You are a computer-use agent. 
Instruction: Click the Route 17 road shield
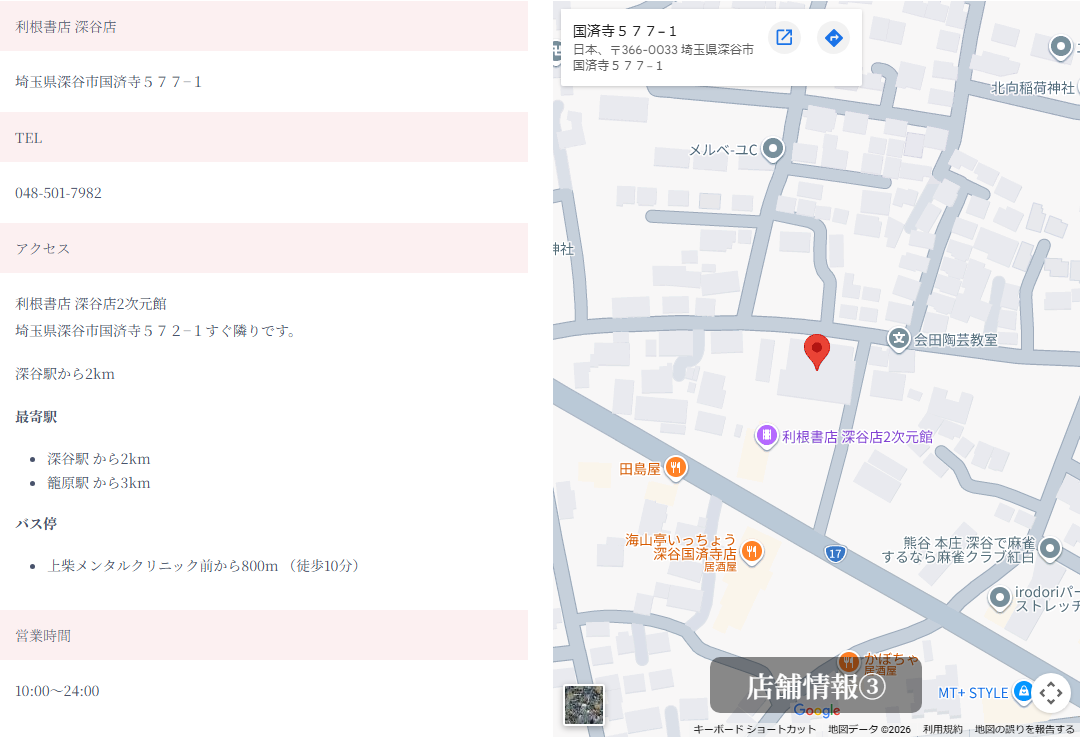pos(835,554)
